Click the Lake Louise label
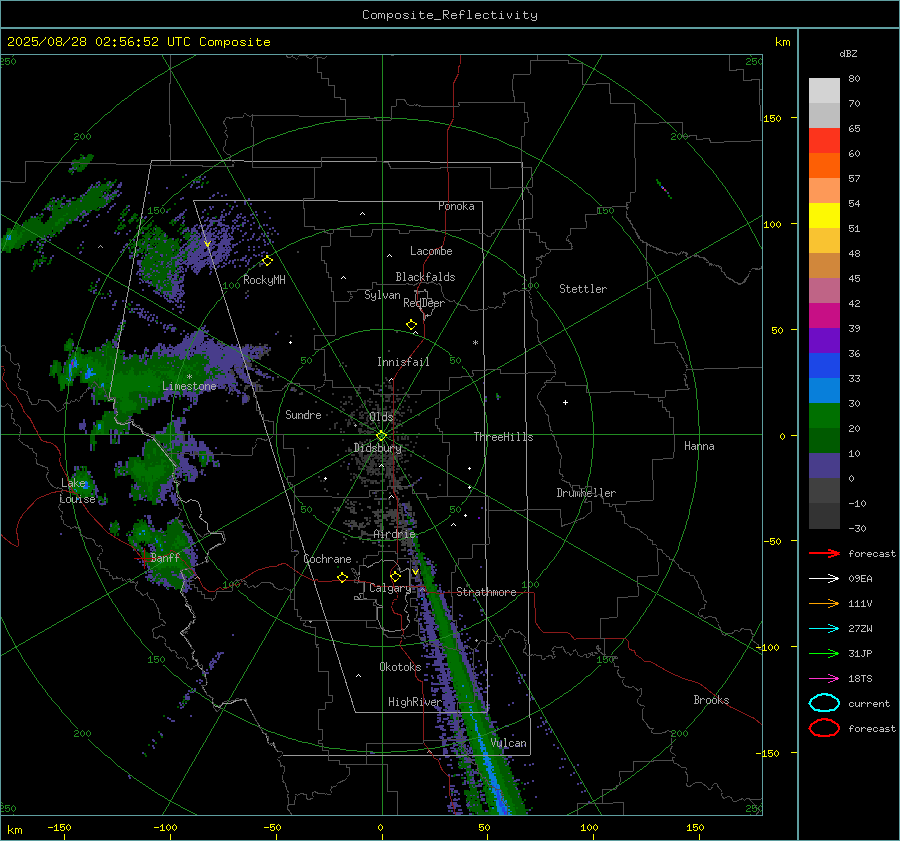The image size is (900, 841). pos(77,491)
